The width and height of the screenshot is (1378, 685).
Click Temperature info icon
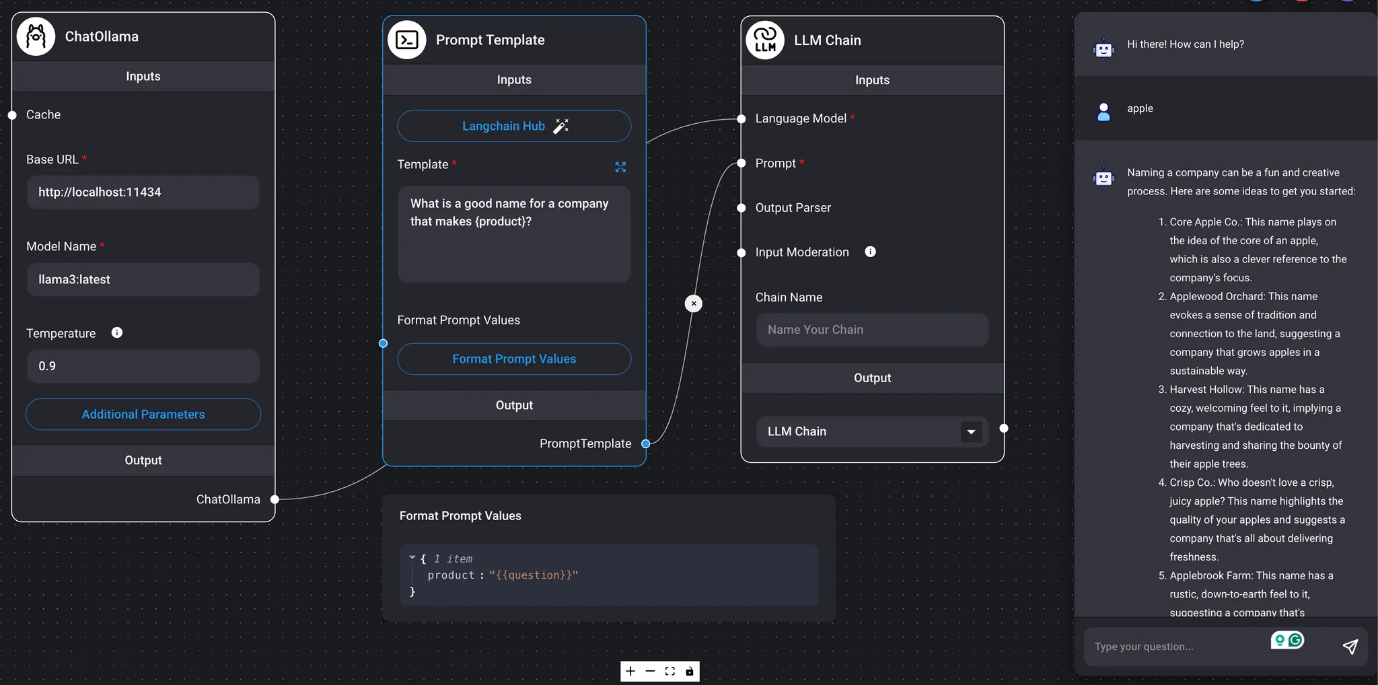coord(117,333)
